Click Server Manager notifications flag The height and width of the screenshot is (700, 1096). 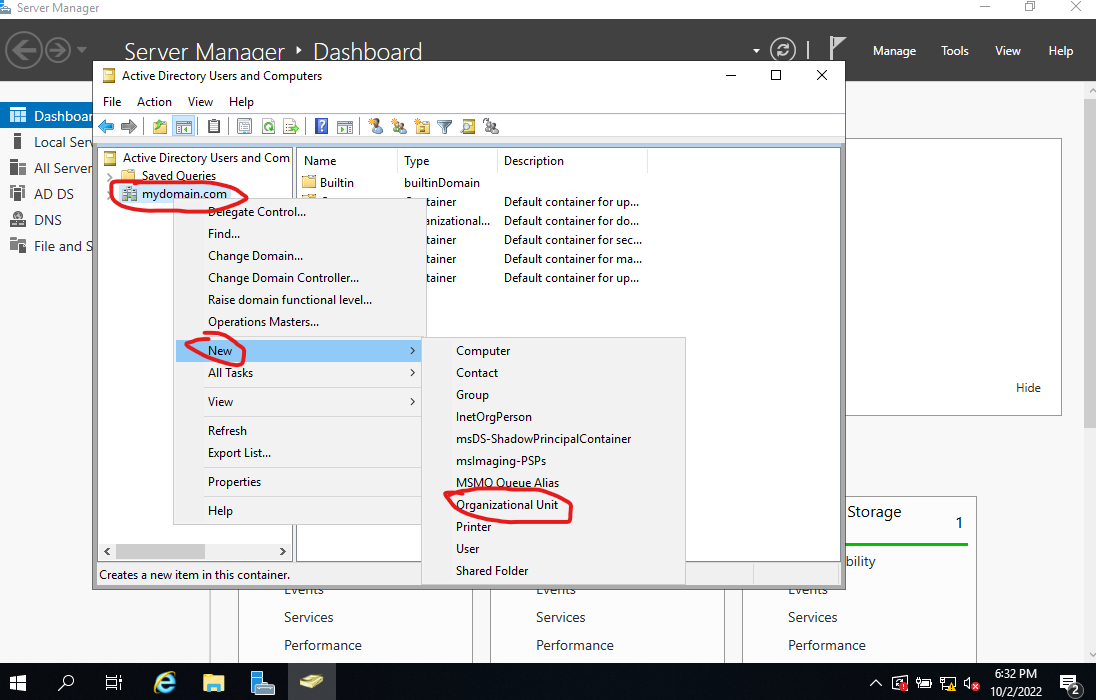(x=837, y=49)
